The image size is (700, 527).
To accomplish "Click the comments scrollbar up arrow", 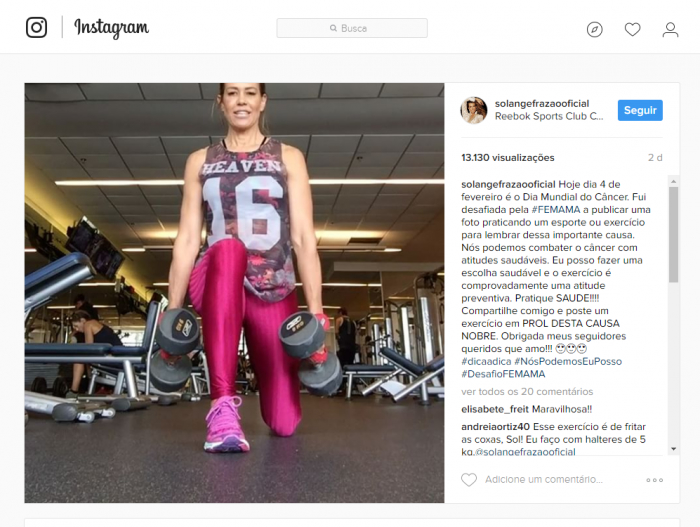I will tap(674, 181).
